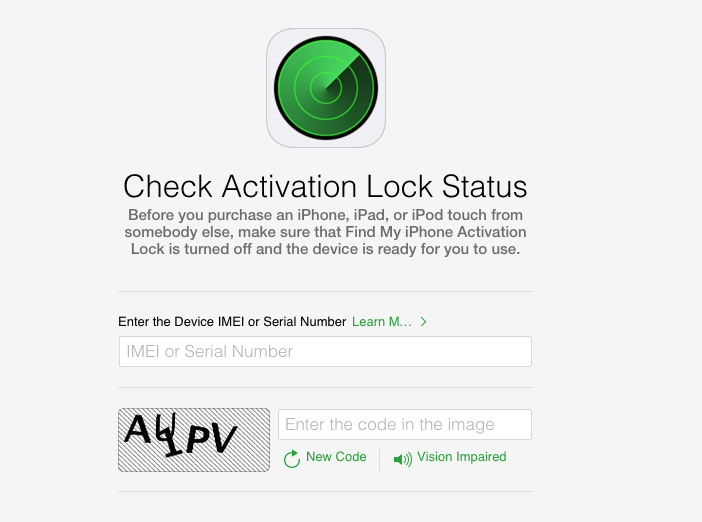Focus the IMEI or Serial Number field

point(325,351)
